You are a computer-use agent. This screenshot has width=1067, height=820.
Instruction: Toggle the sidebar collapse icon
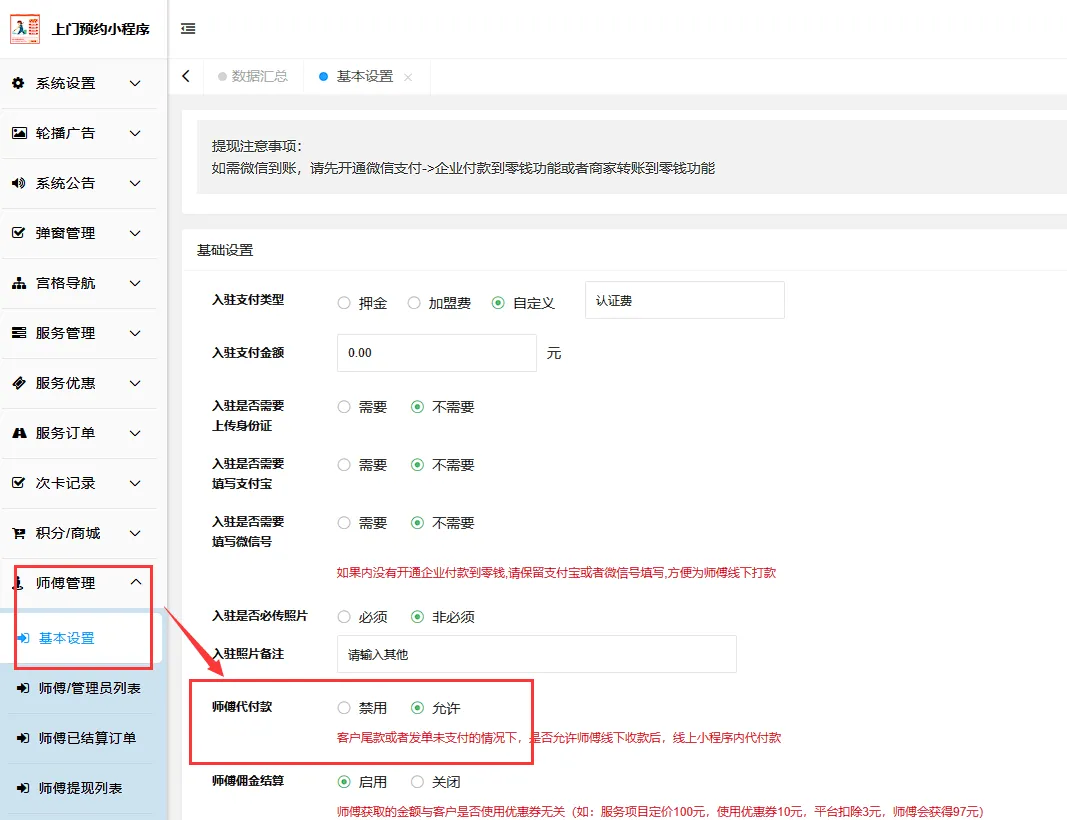(188, 29)
